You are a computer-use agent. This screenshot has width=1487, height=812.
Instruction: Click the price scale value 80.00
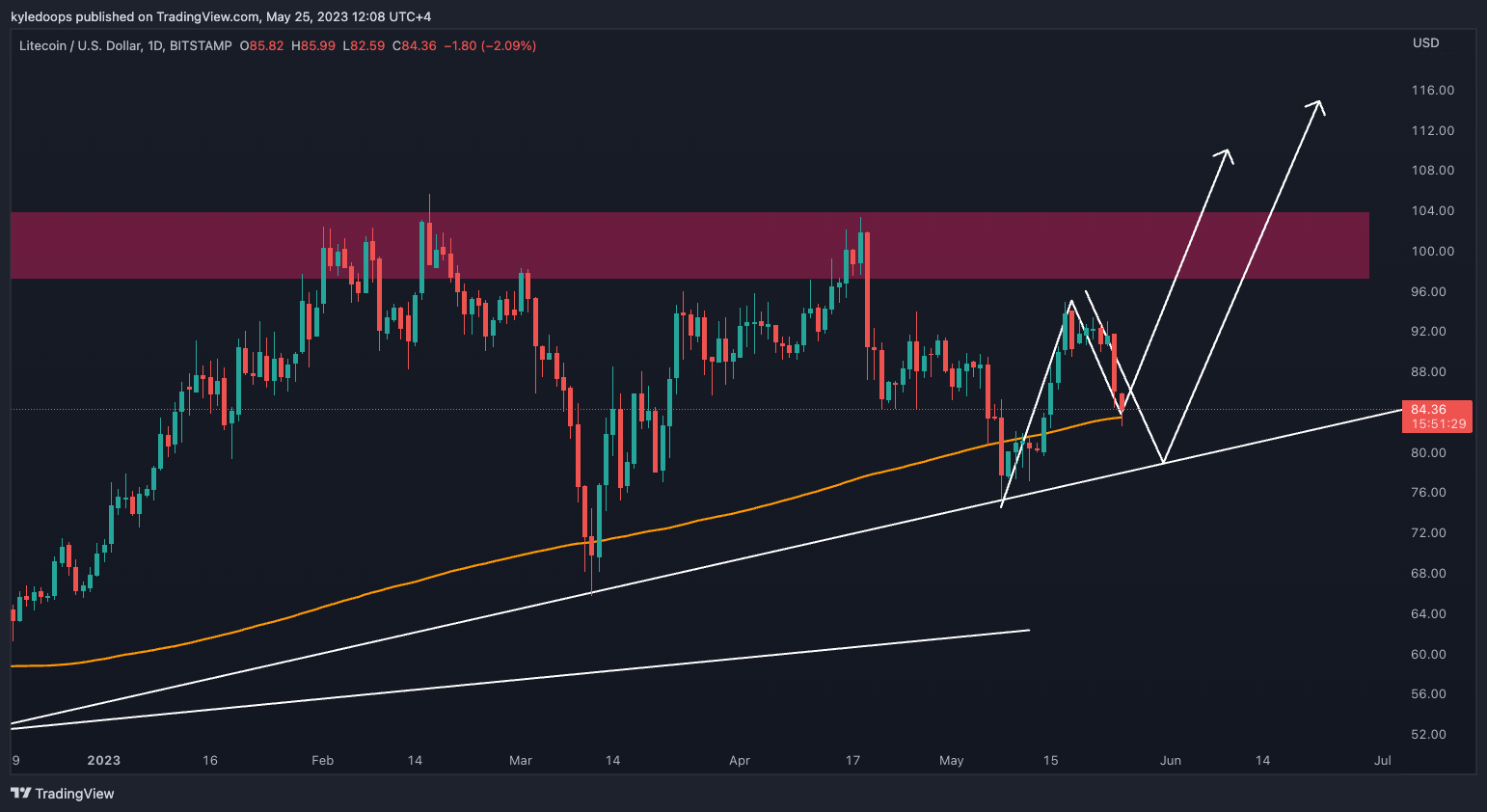pyautogui.click(x=1429, y=452)
